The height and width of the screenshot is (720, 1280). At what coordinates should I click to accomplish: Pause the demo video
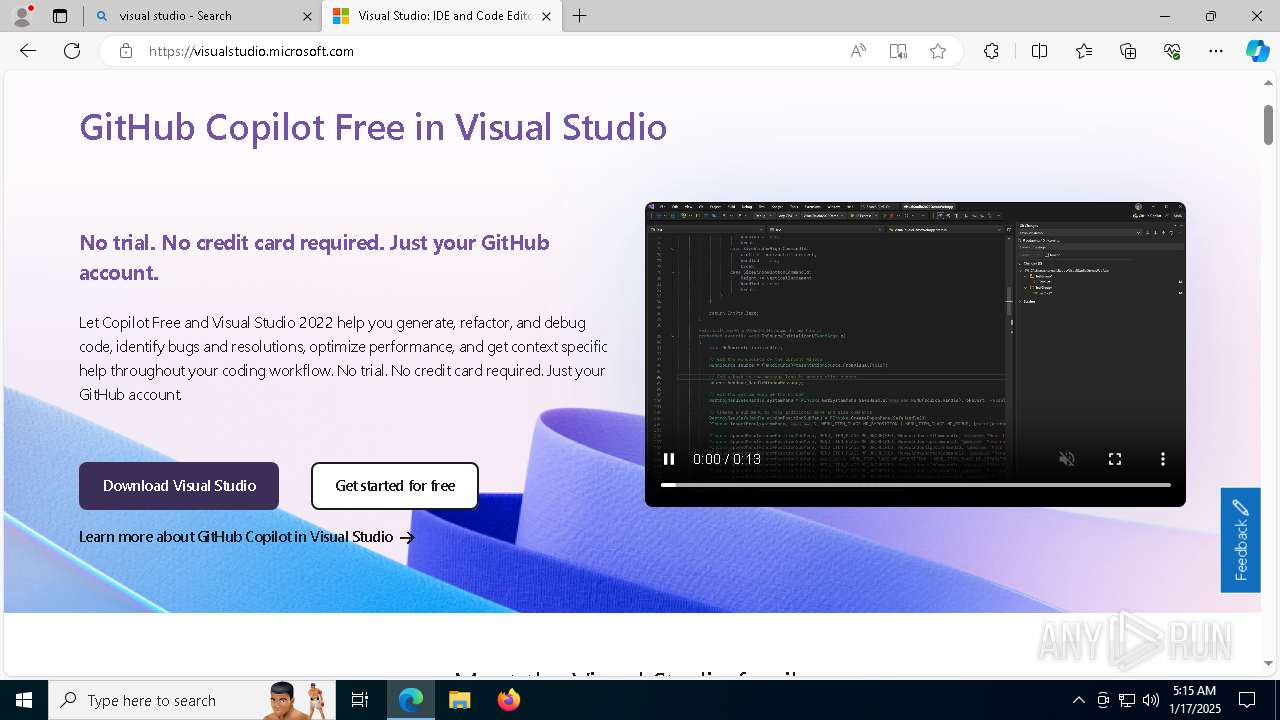tap(669, 459)
